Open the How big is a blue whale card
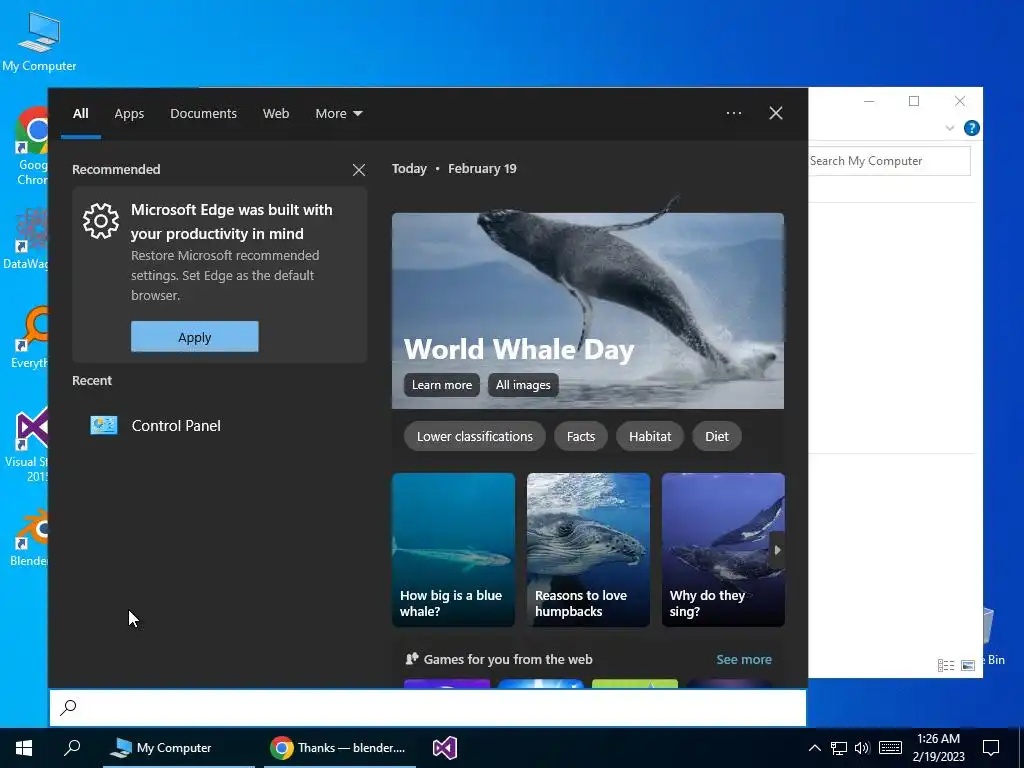 click(453, 550)
